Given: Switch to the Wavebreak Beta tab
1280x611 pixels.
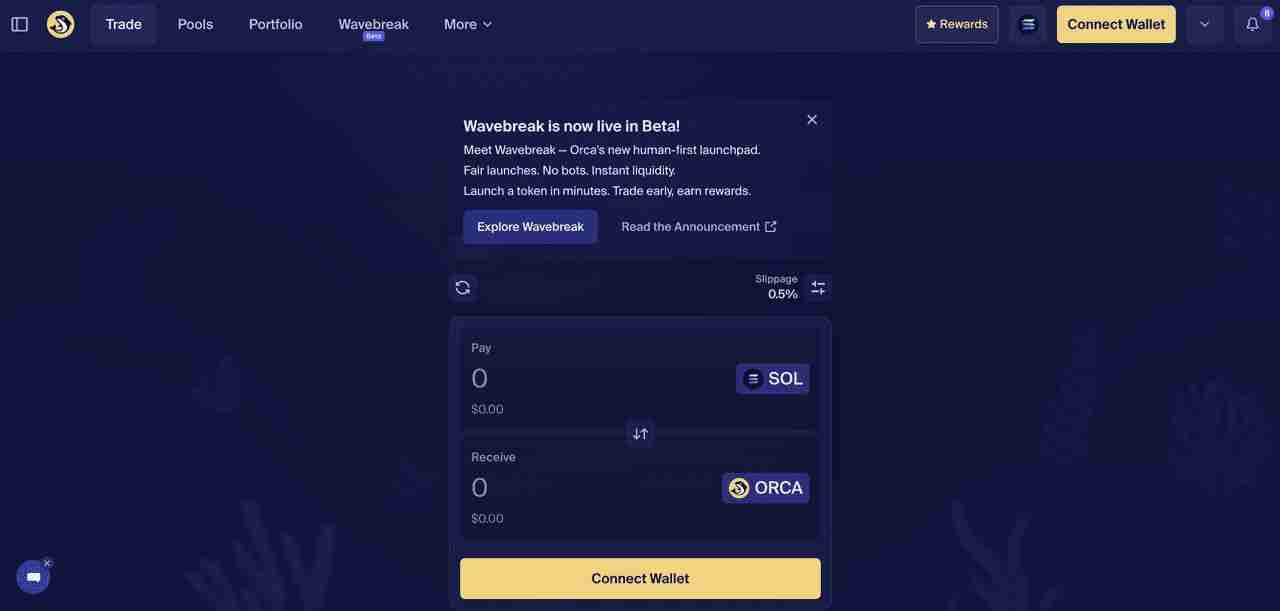Looking at the screenshot, I should coord(373,24).
